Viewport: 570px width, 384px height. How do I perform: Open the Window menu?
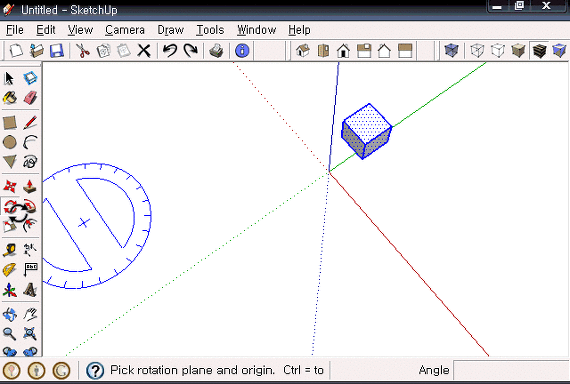click(257, 30)
